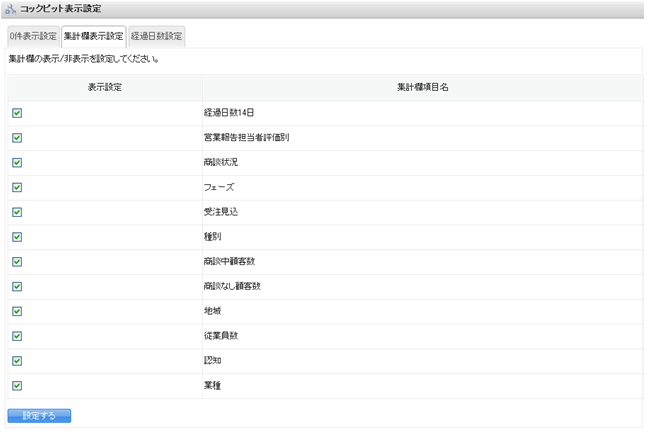
Task: Toggle the 商談なし顧客数 checkbox
Action: (x=17, y=286)
